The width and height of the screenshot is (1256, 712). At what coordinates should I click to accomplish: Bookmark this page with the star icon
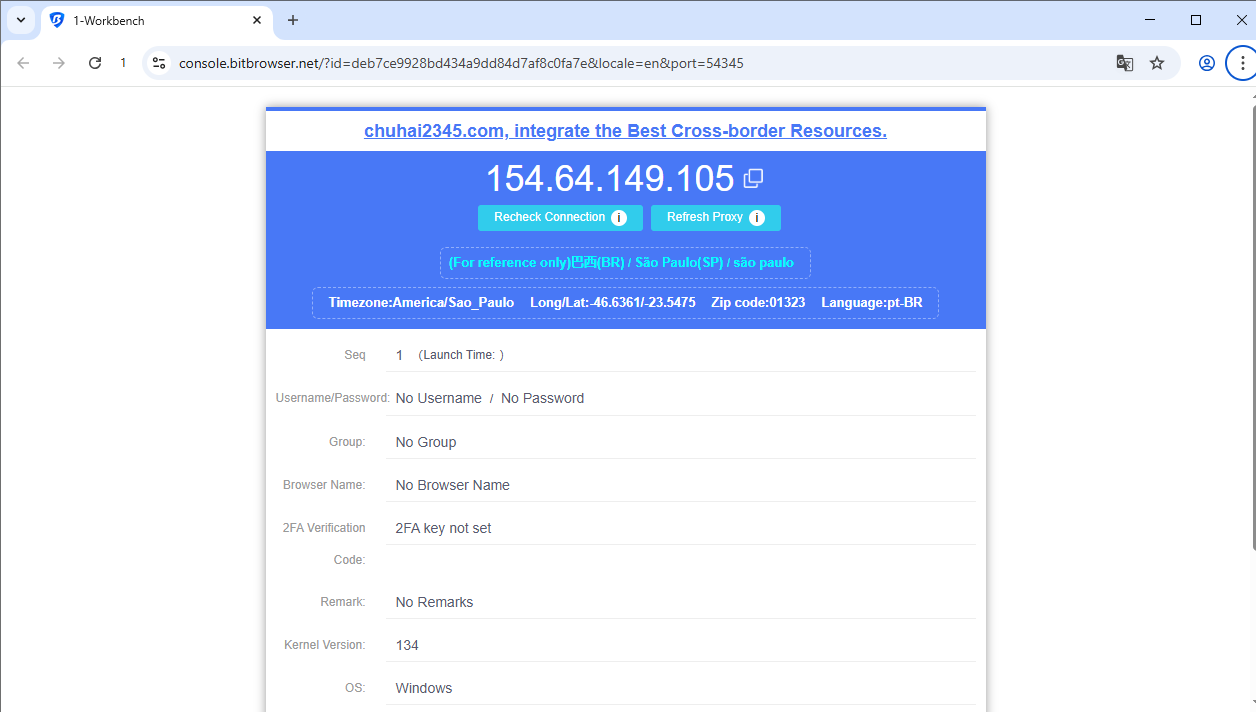[1157, 63]
